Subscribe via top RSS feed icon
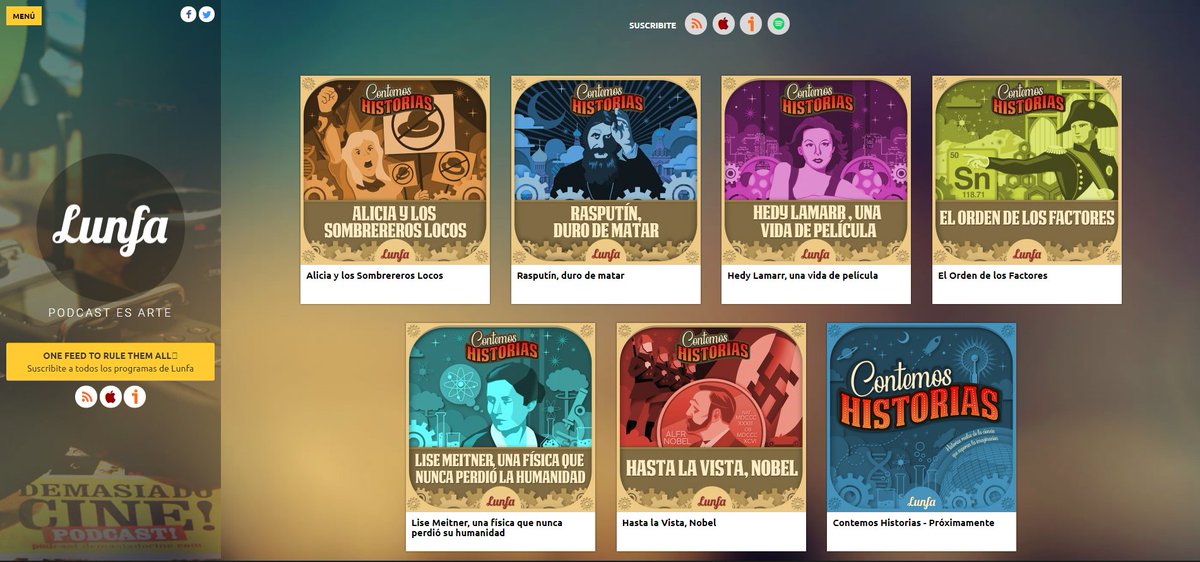This screenshot has width=1200, height=562. [x=696, y=24]
